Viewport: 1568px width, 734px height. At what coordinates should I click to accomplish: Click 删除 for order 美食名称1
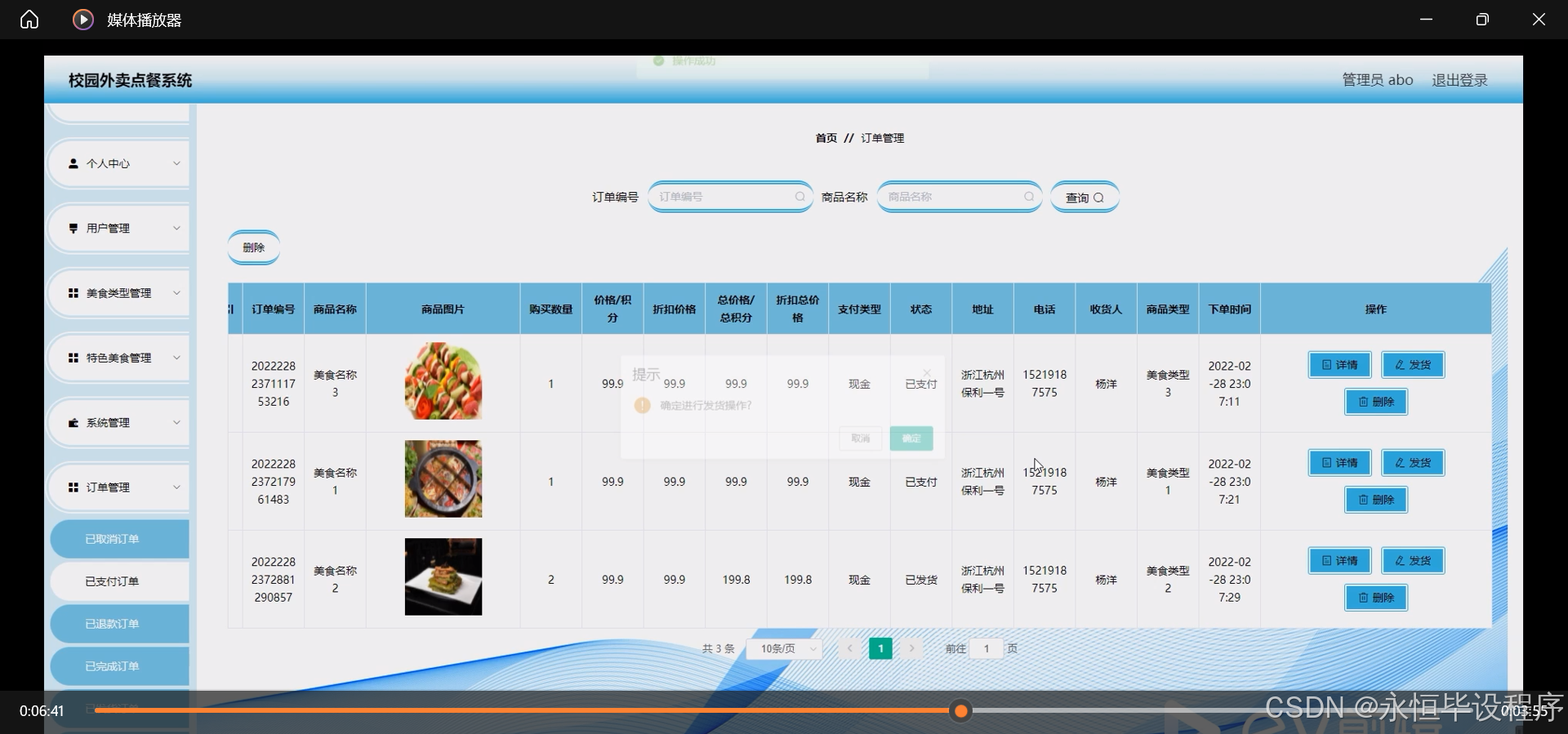tap(1376, 500)
